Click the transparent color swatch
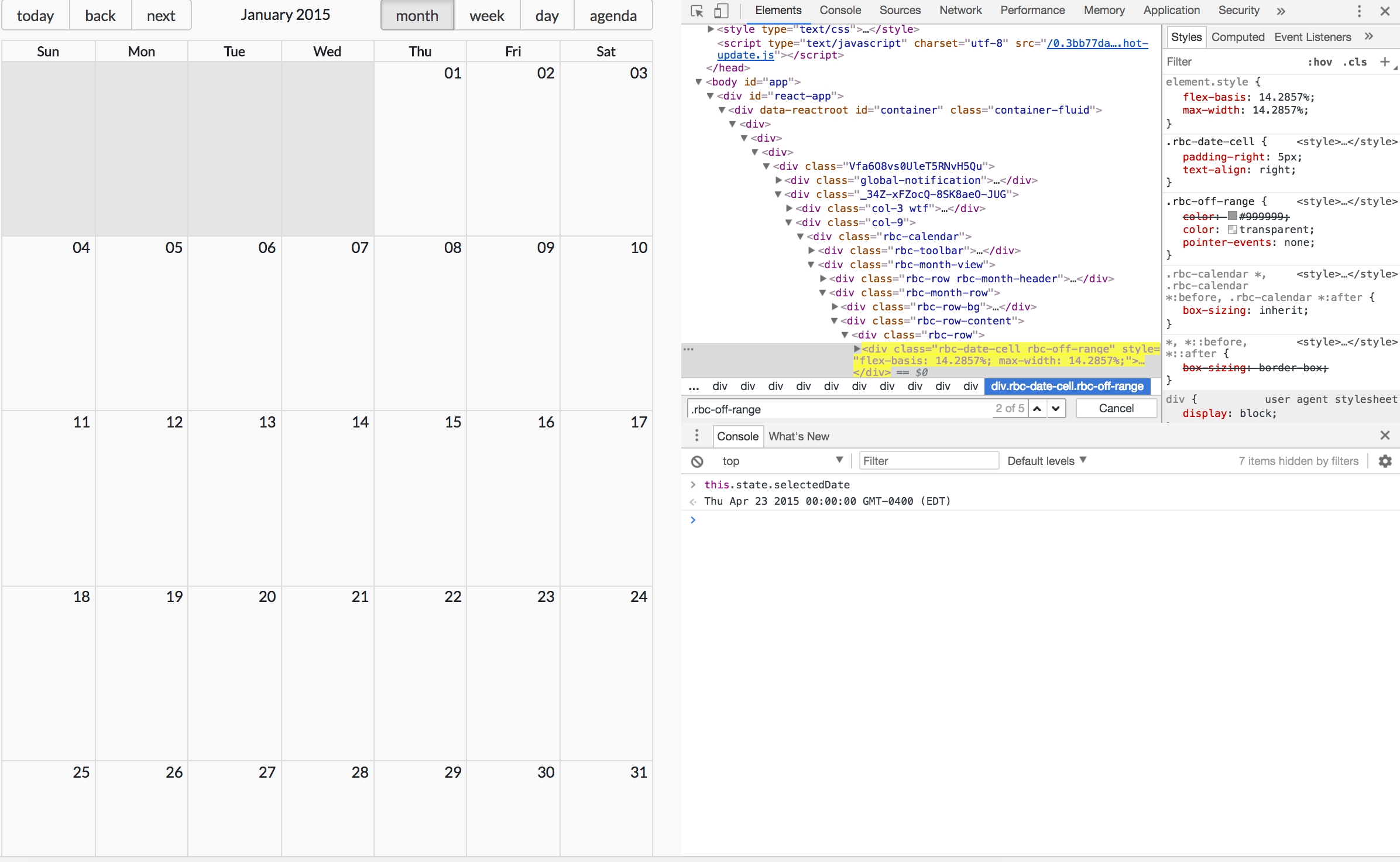The height and width of the screenshot is (862, 1400). (1232, 230)
